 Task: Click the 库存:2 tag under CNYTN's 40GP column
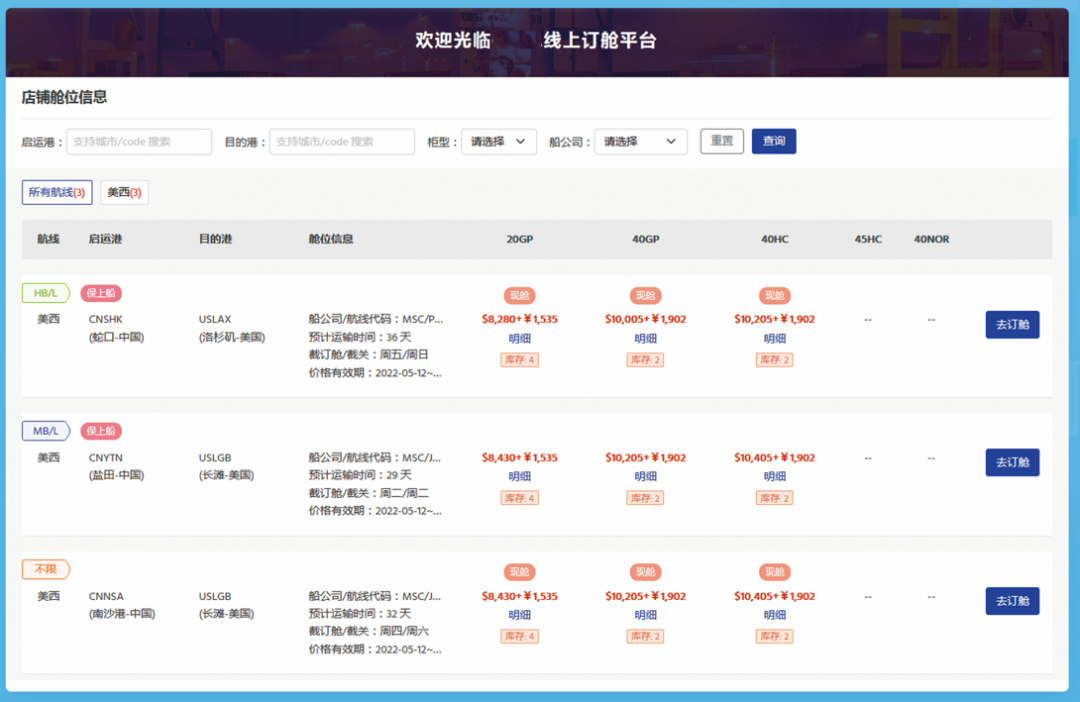pyautogui.click(x=645, y=497)
